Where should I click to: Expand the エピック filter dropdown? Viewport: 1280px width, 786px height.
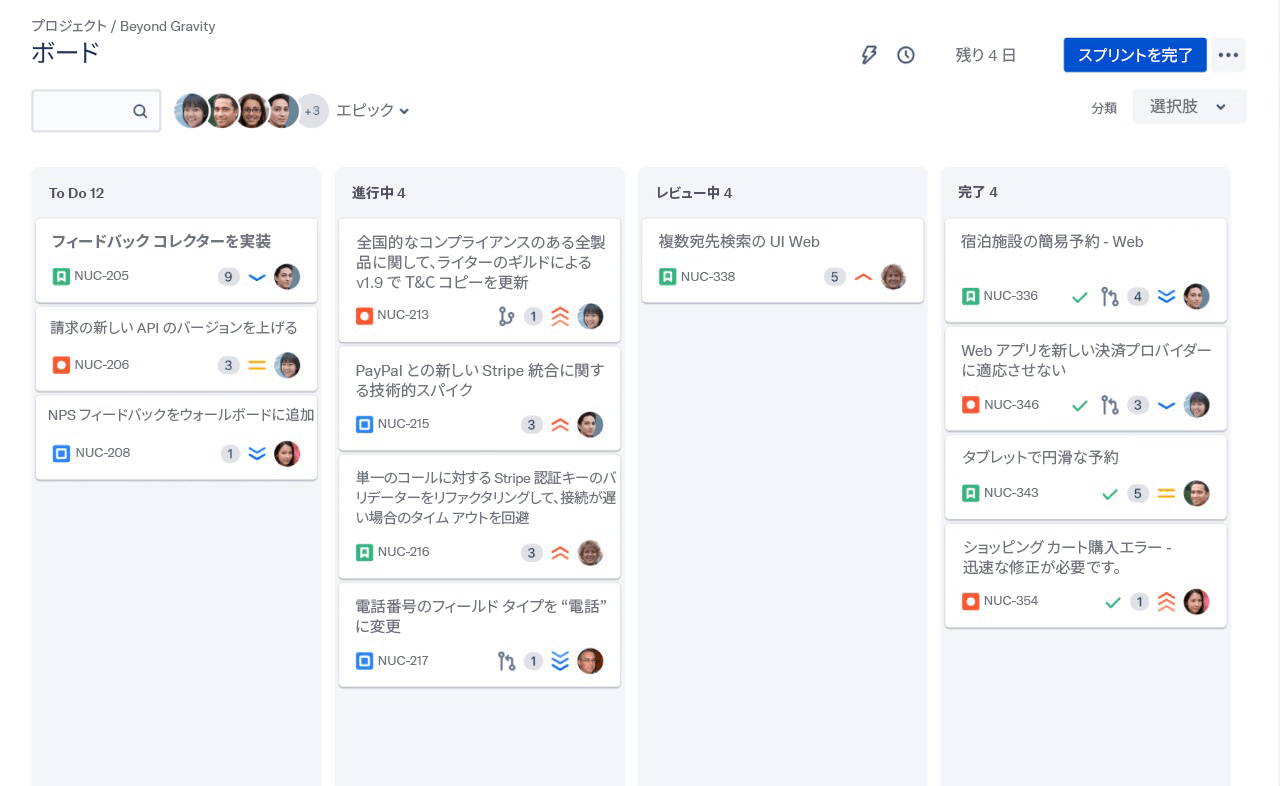tap(373, 110)
